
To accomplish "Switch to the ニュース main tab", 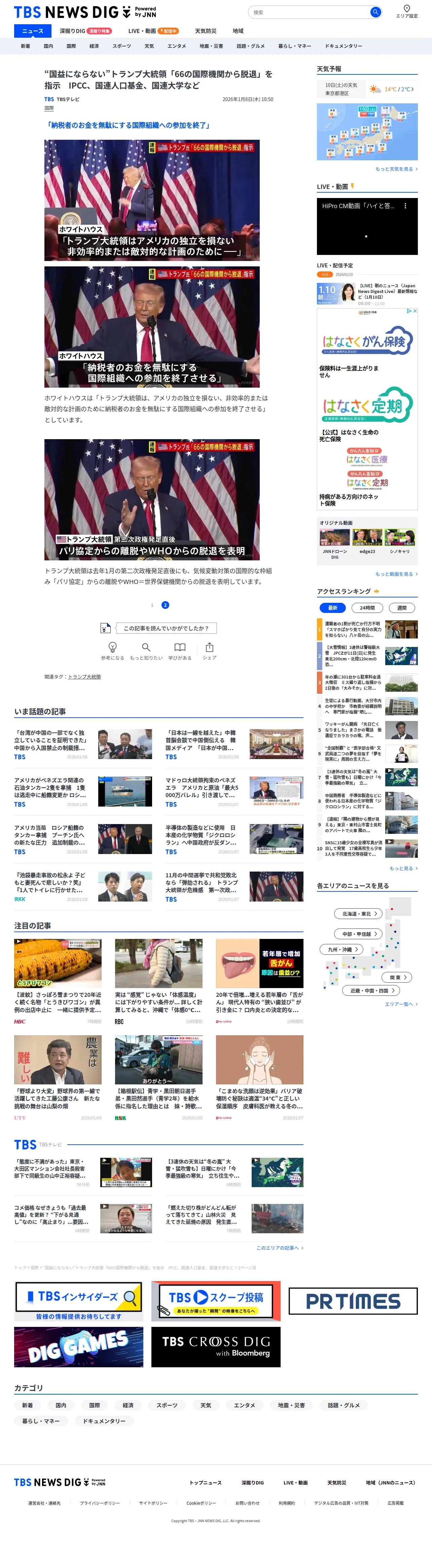I will click(33, 31).
